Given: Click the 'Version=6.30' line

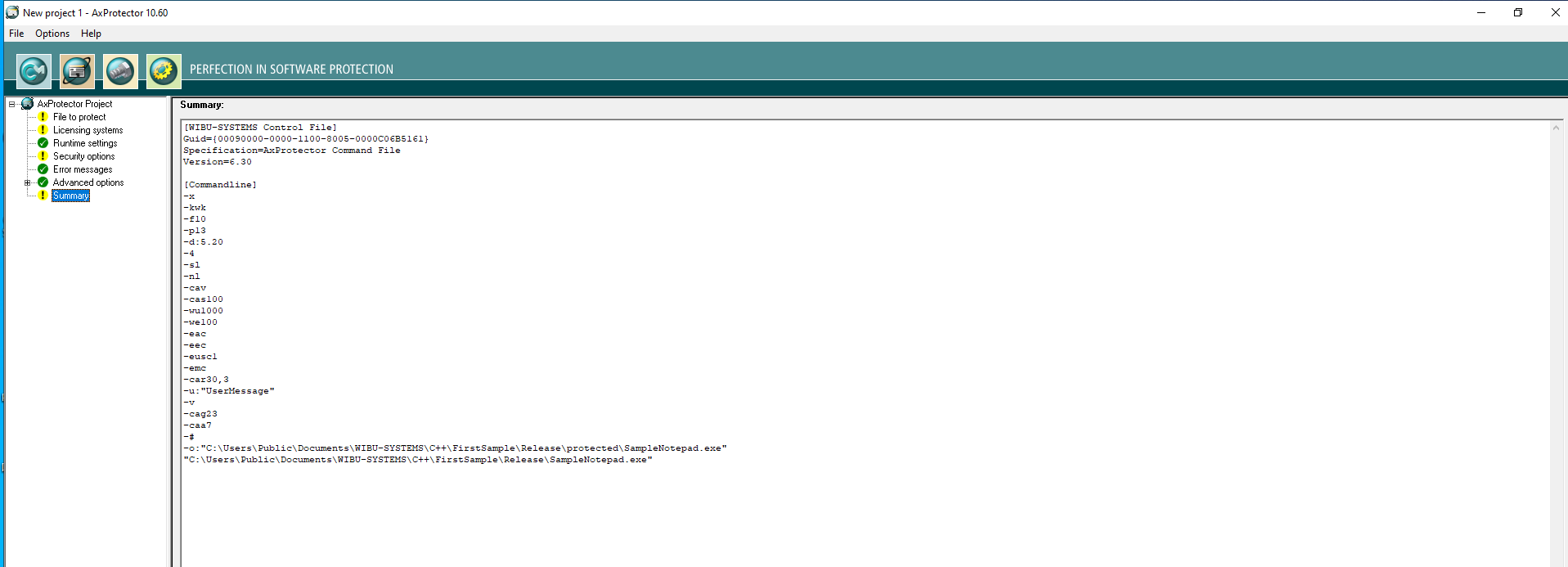Looking at the screenshot, I should coord(218,162).
